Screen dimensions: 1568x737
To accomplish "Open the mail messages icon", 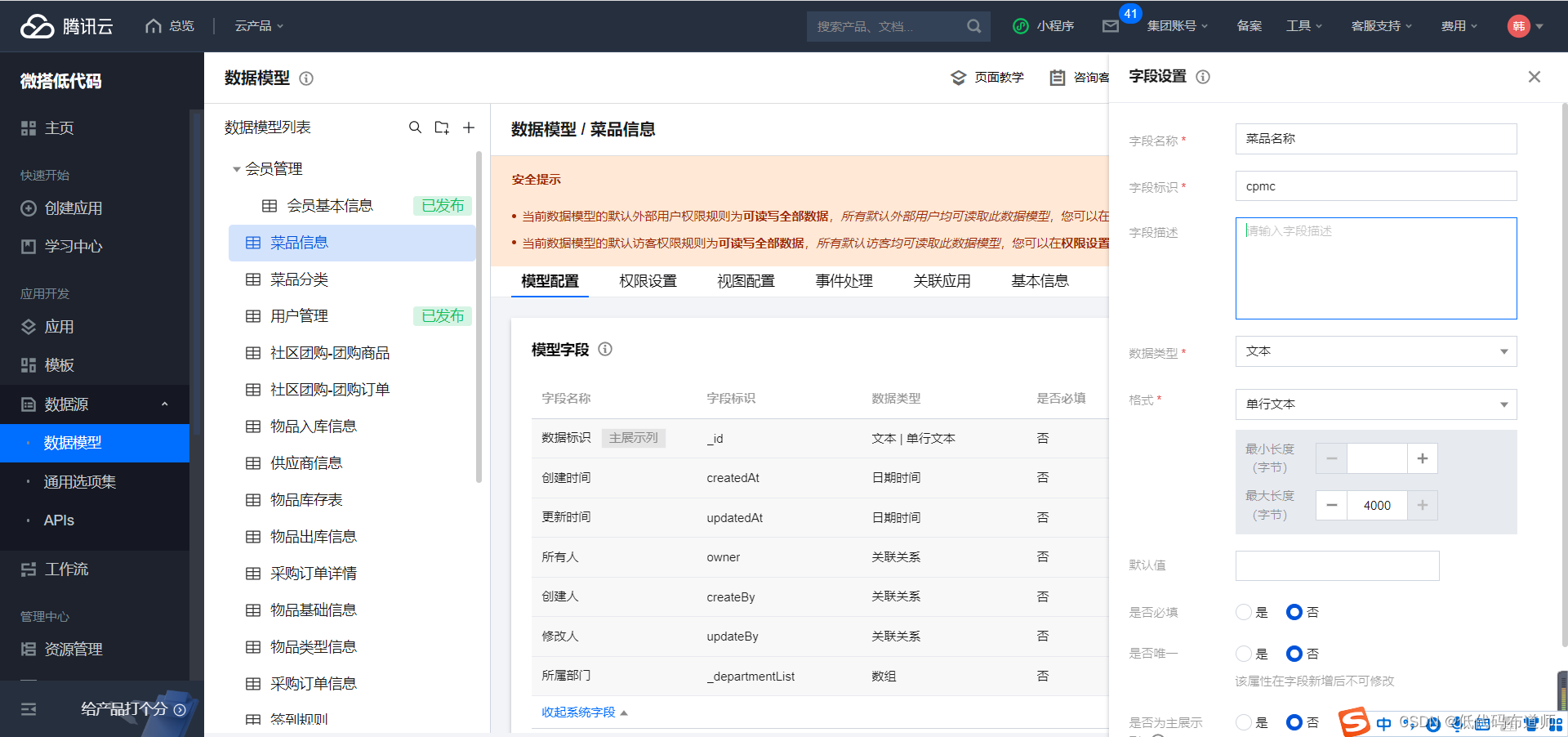I will coord(1111,26).
